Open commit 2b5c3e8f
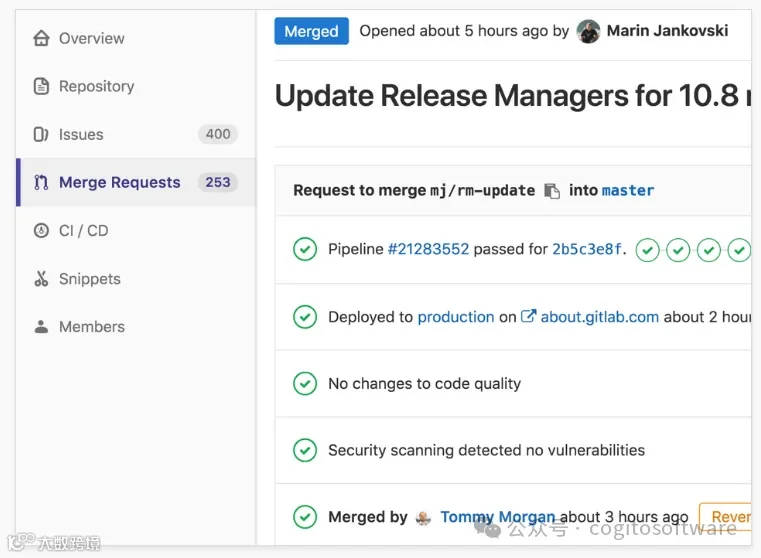The width and height of the screenshot is (761, 558). pyautogui.click(x=587, y=249)
